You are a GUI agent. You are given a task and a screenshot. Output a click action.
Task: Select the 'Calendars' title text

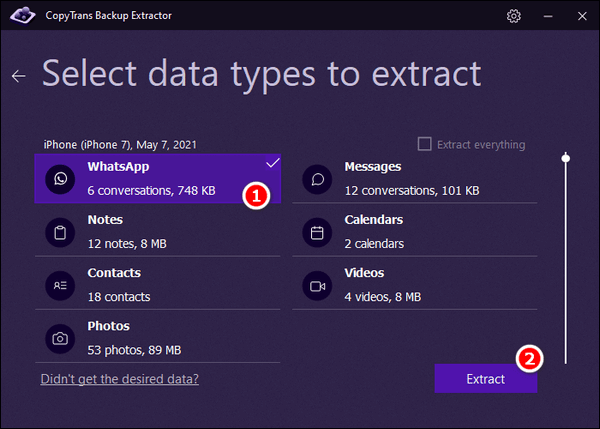click(x=373, y=220)
